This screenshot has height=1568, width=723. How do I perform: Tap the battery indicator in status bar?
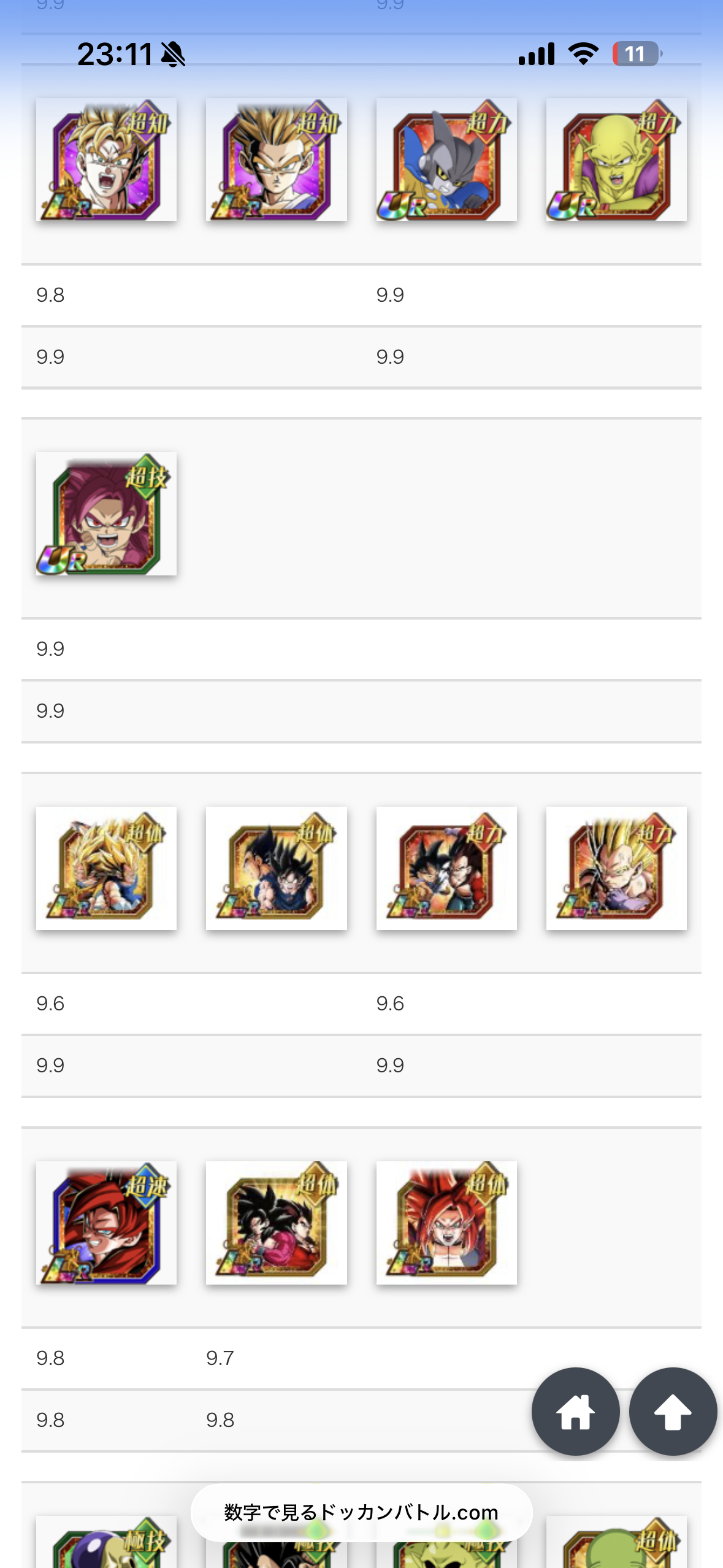(637, 54)
